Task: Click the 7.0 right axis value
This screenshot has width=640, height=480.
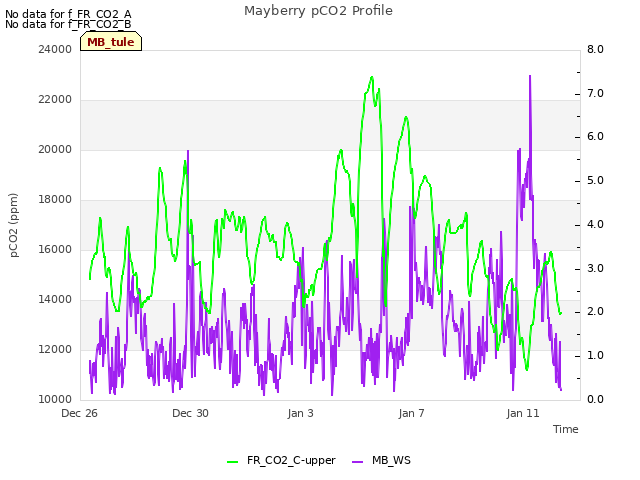Action: point(595,93)
